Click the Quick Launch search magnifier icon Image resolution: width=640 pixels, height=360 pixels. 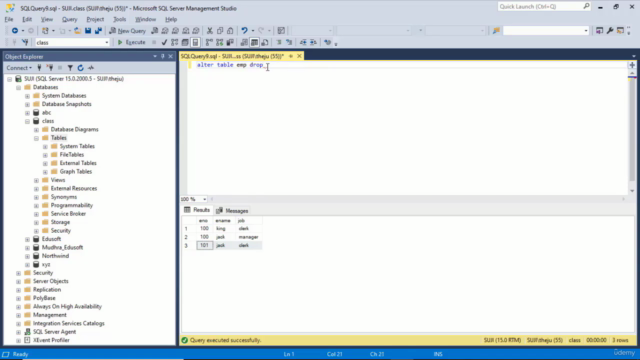[x=586, y=6]
